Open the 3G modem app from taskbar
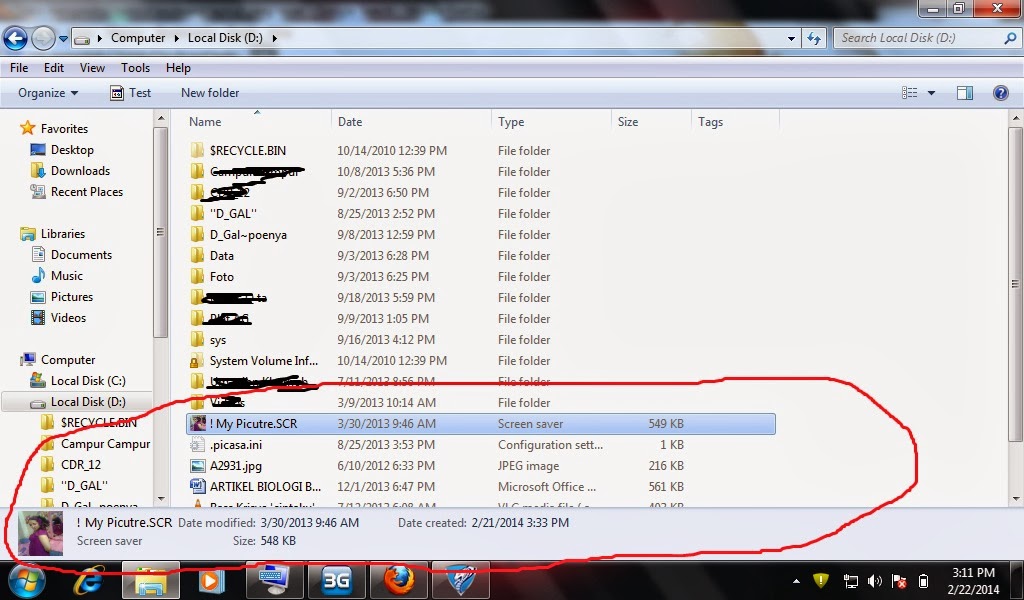This screenshot has width=1024, height=600. [x=337, y=578]
